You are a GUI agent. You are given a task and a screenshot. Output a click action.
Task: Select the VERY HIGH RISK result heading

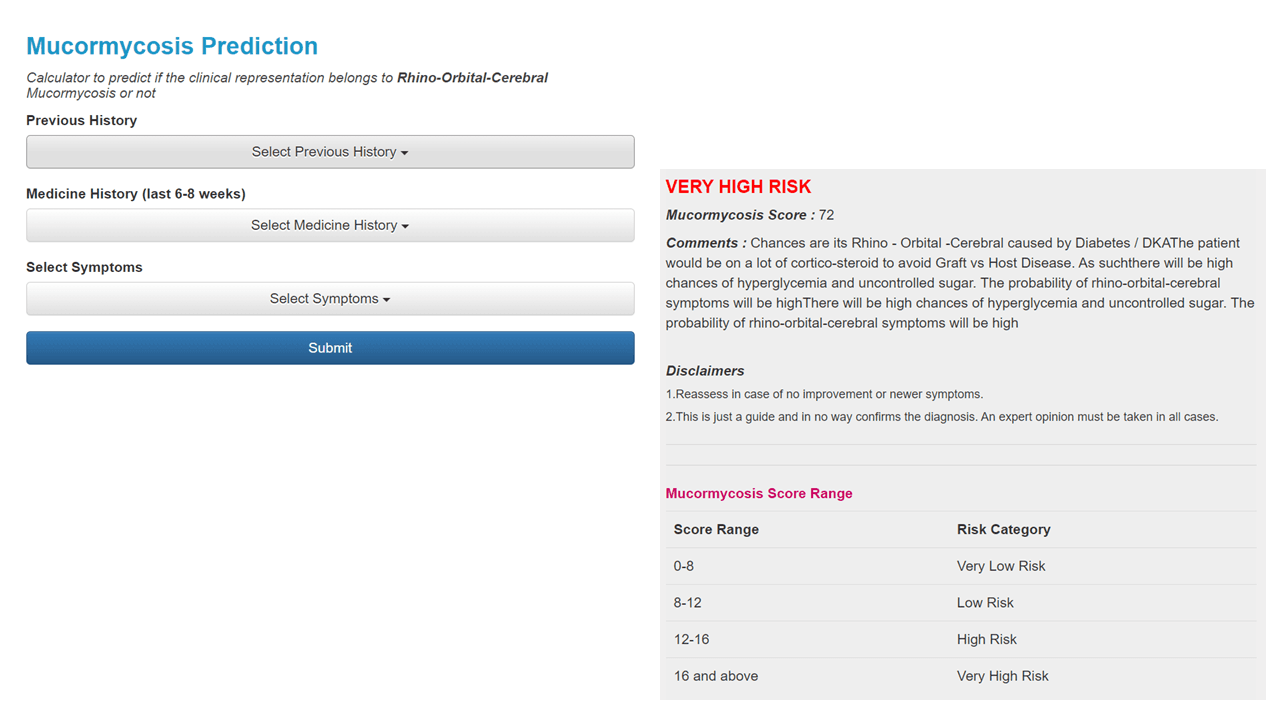738,187
